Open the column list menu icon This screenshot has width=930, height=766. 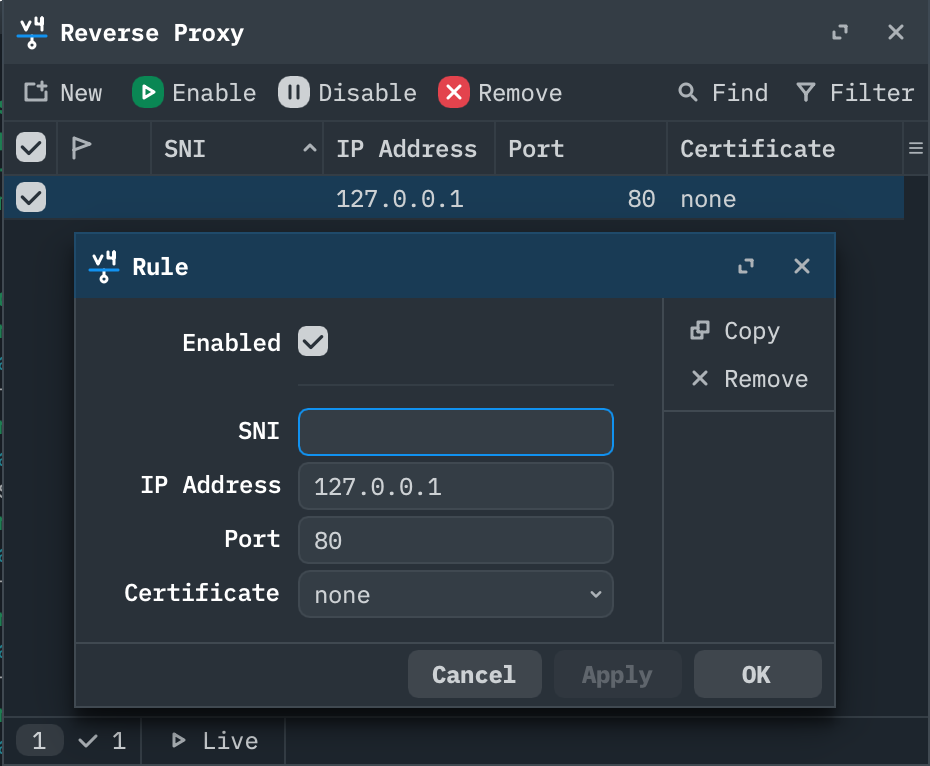click(x=916, y=148)
